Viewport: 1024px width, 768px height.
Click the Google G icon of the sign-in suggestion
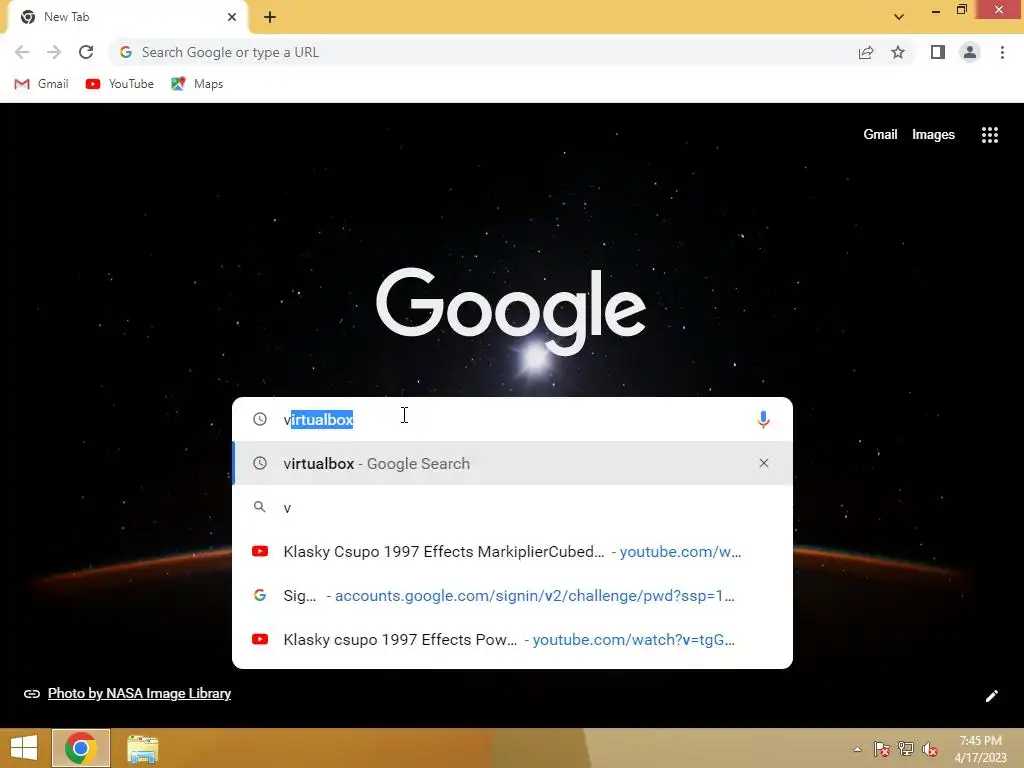pos(260,595)
